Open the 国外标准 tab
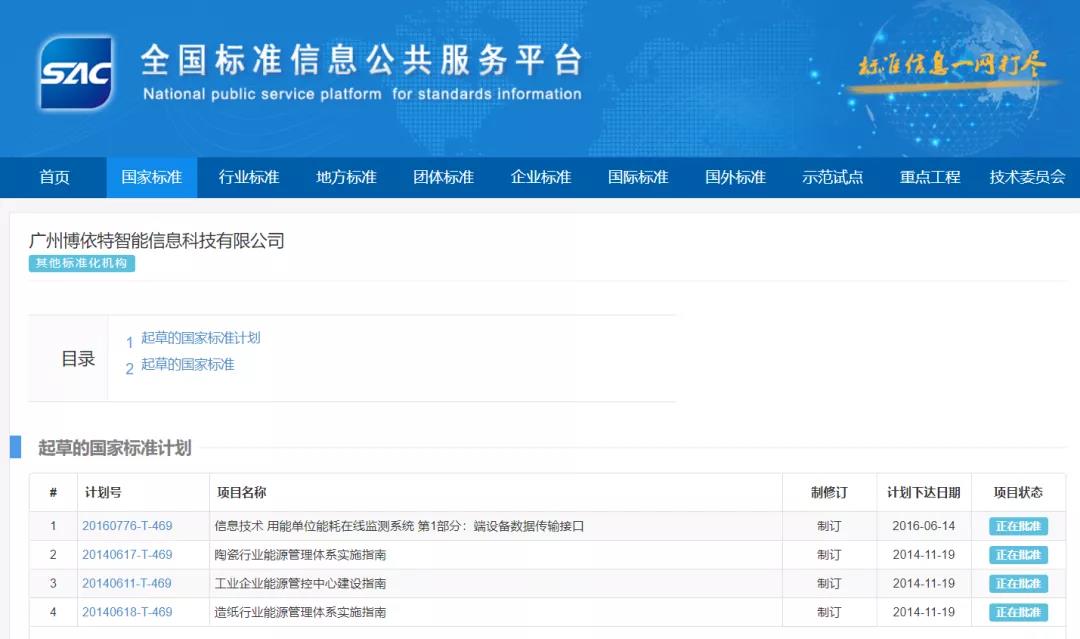The image size is (1080, 639). click(x=735, y=177)
